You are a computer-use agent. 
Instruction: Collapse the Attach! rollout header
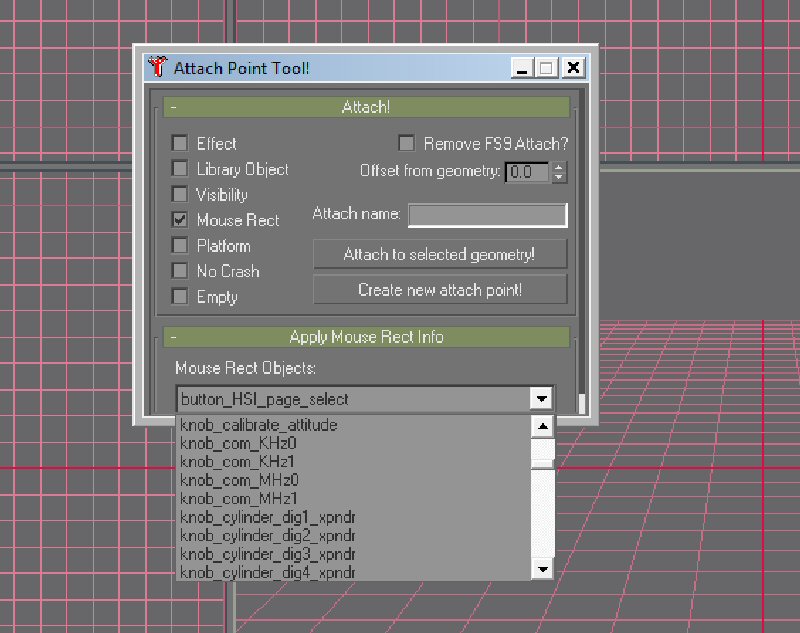(x=365, y=107)
